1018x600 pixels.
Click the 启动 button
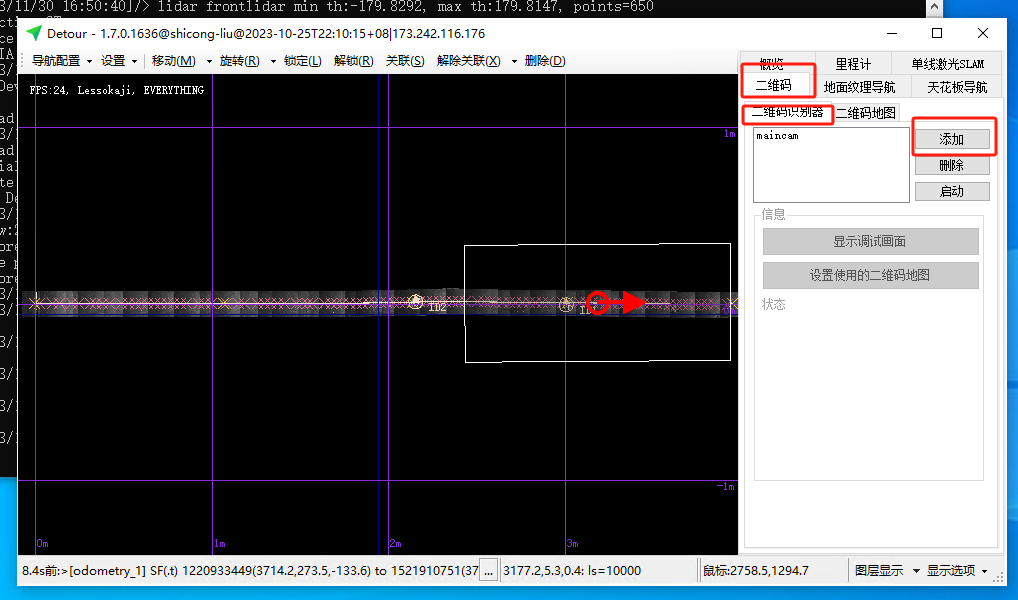[x=951, y=192]
